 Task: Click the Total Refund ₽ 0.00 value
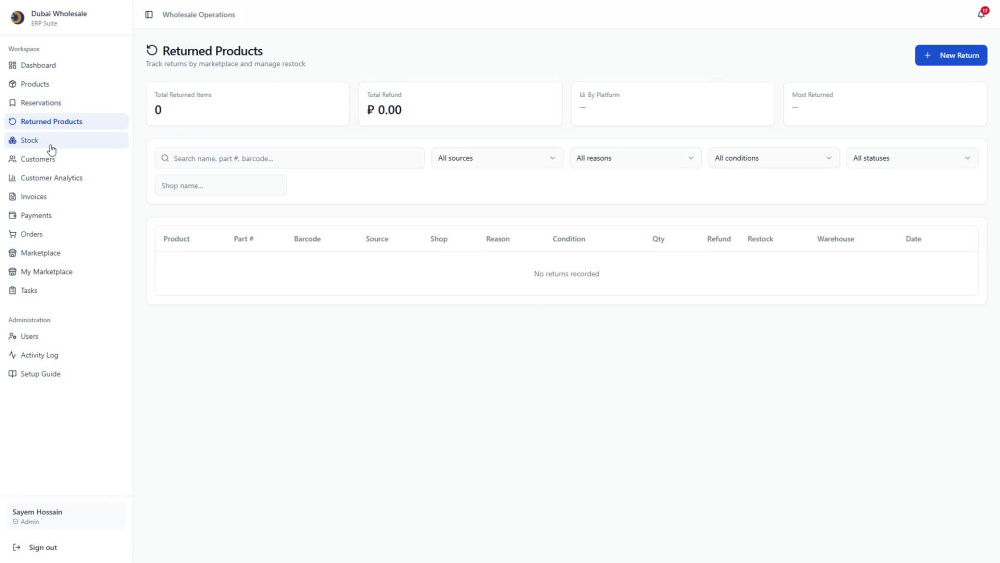click(x=384, y=110)
